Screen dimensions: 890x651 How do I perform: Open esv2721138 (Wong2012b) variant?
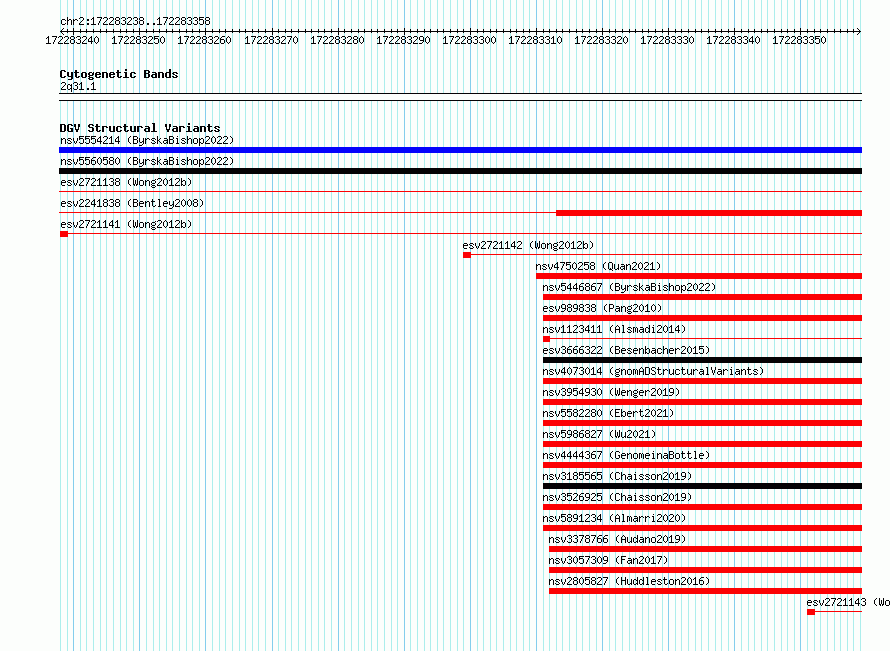pos(126,182)
